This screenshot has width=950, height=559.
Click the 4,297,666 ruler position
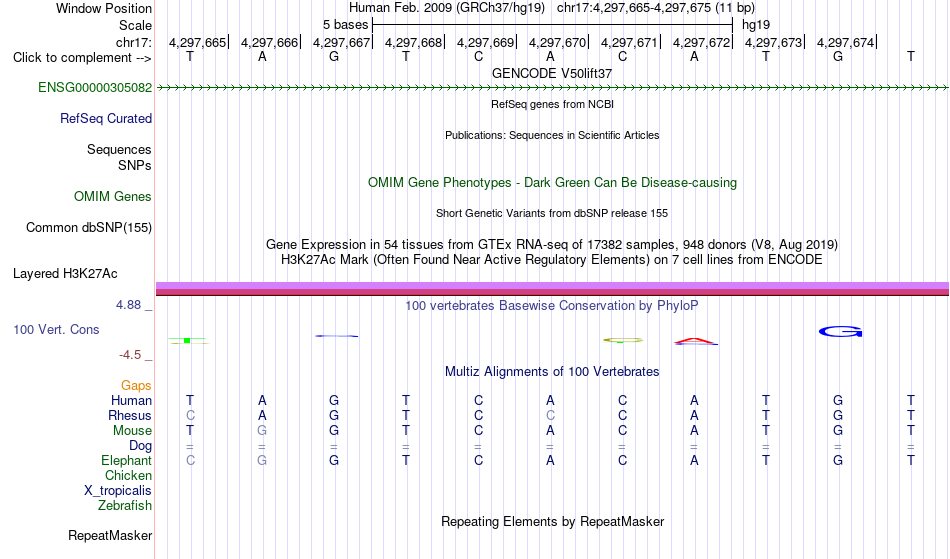coord(269,42)
